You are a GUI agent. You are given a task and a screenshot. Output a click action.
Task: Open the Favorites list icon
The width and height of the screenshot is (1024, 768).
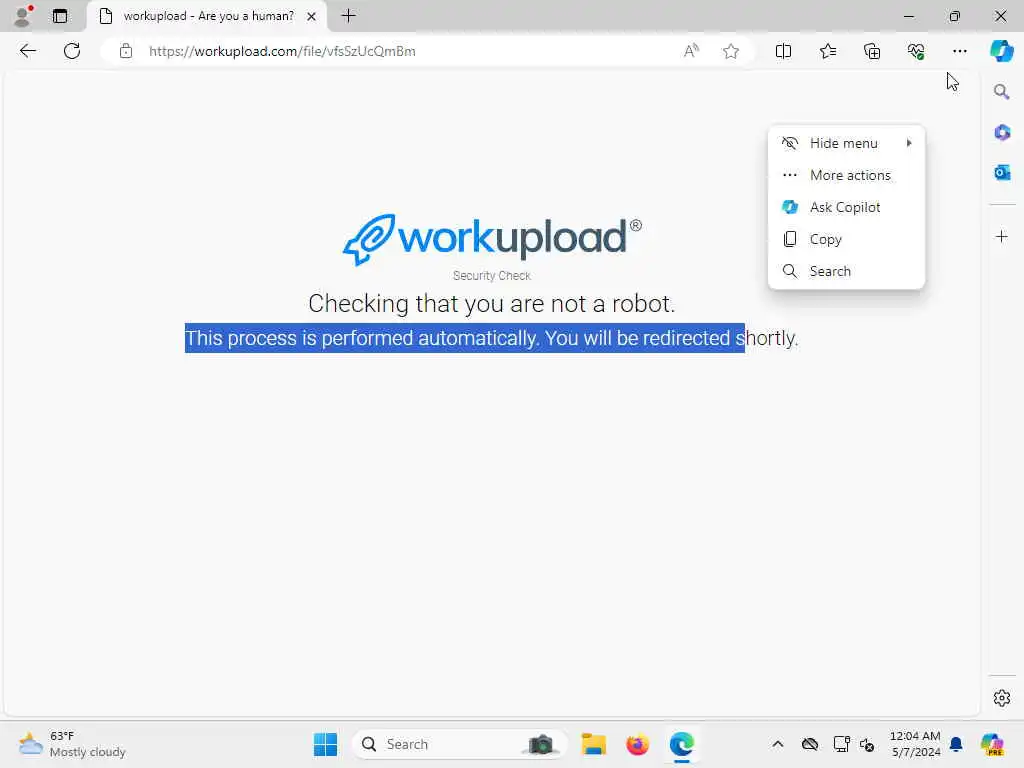(x=827, y=51)
